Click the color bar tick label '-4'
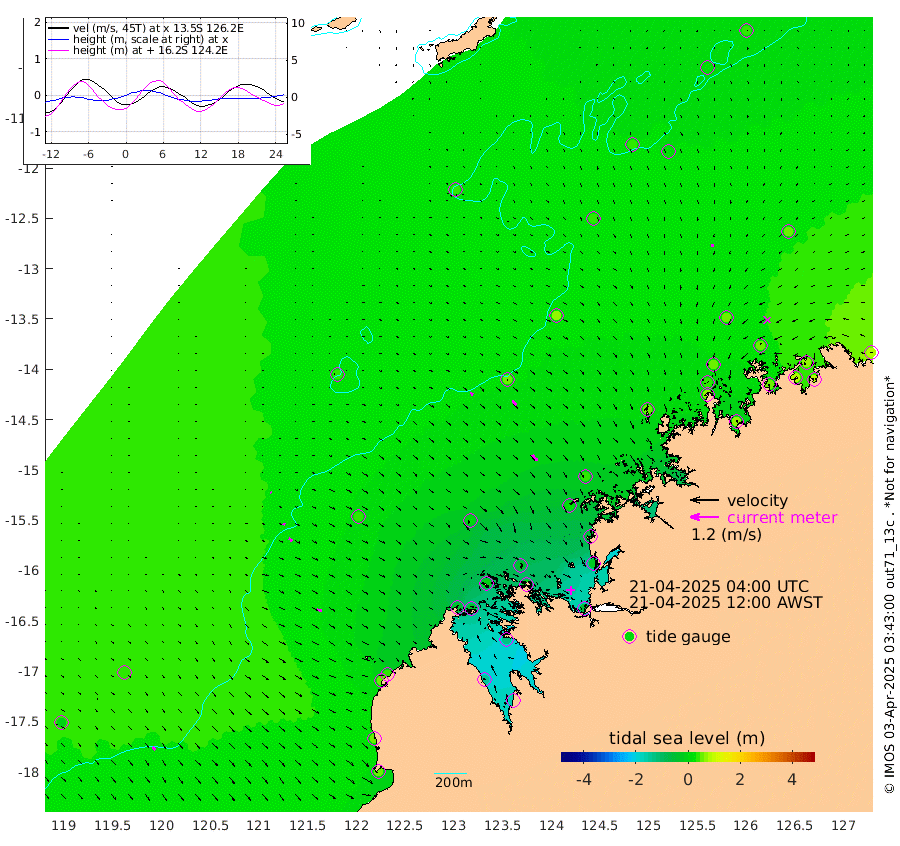 pyautogui.click(x=583, y=780)
